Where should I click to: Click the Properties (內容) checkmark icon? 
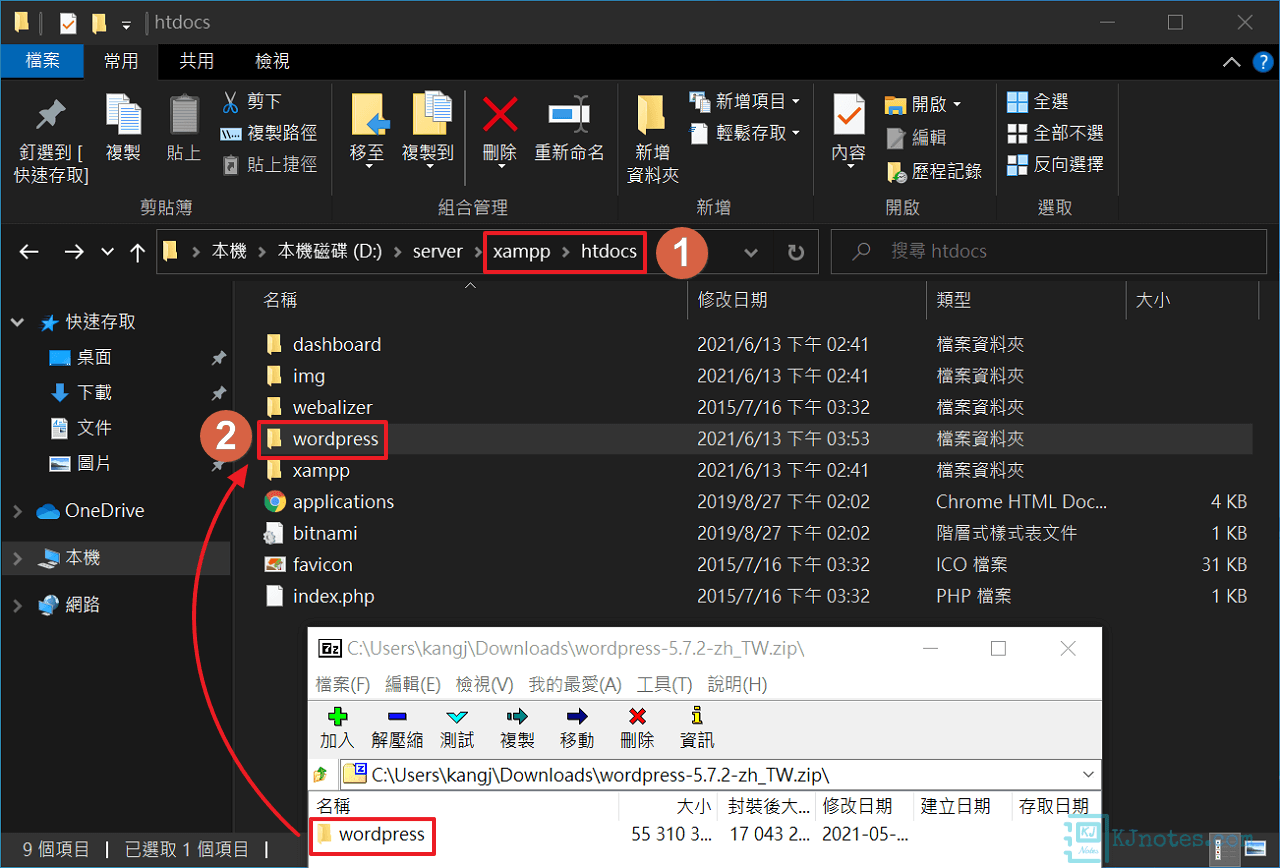[849, 116]
